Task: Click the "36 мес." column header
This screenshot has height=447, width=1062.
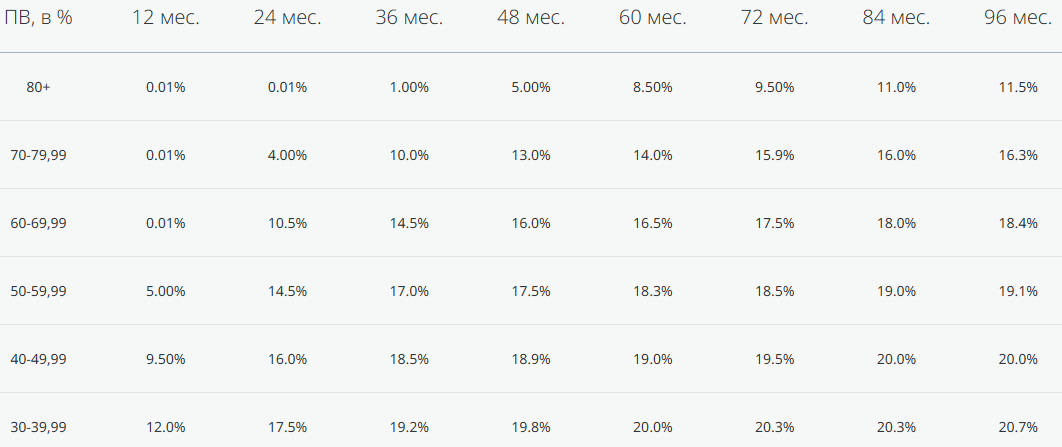Action: click(x=409, y=19)
